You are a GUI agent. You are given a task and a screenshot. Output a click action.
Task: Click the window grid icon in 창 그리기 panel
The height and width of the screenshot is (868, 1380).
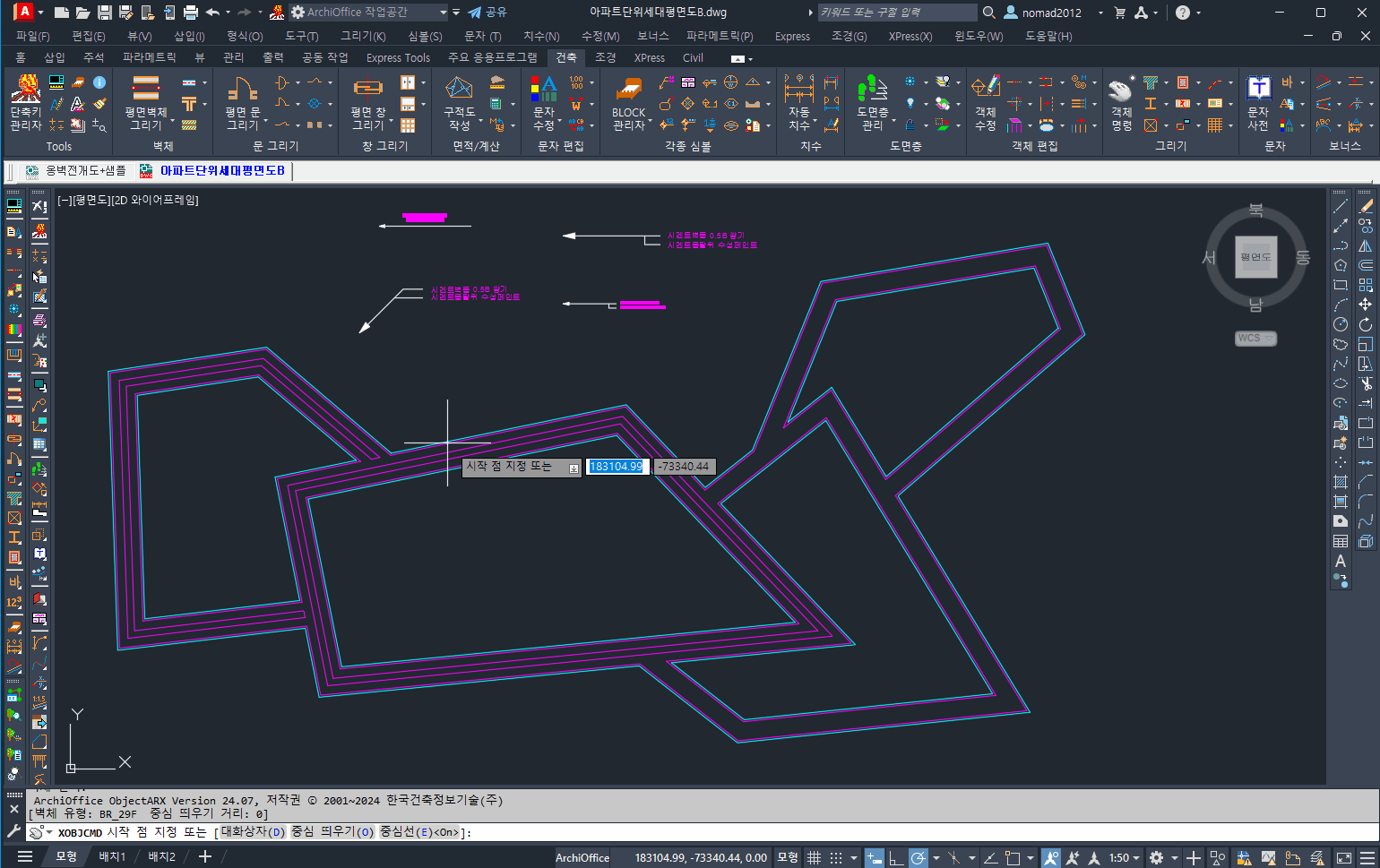(408, 125)
